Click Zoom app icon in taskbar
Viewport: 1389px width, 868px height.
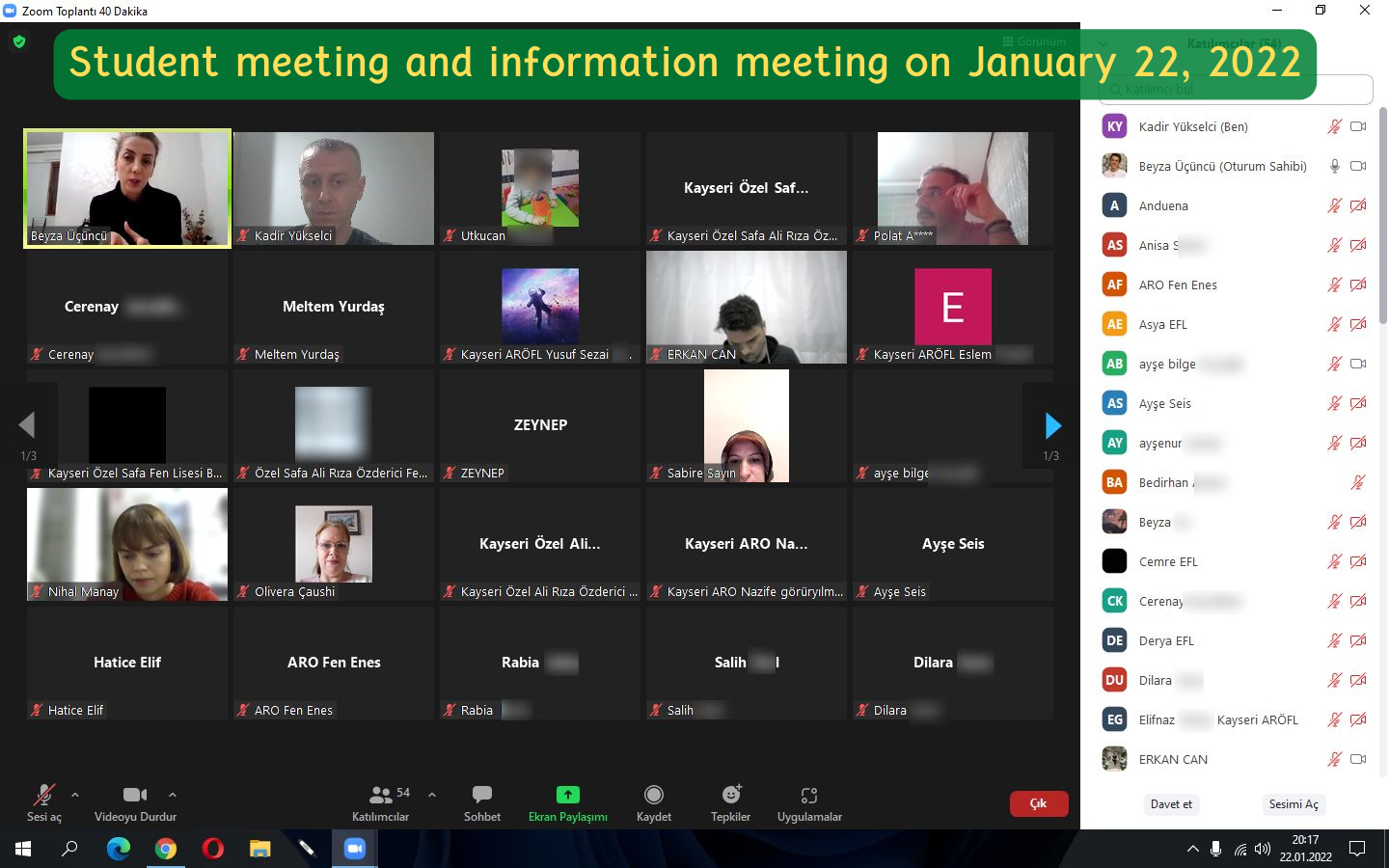pos(354,849)
